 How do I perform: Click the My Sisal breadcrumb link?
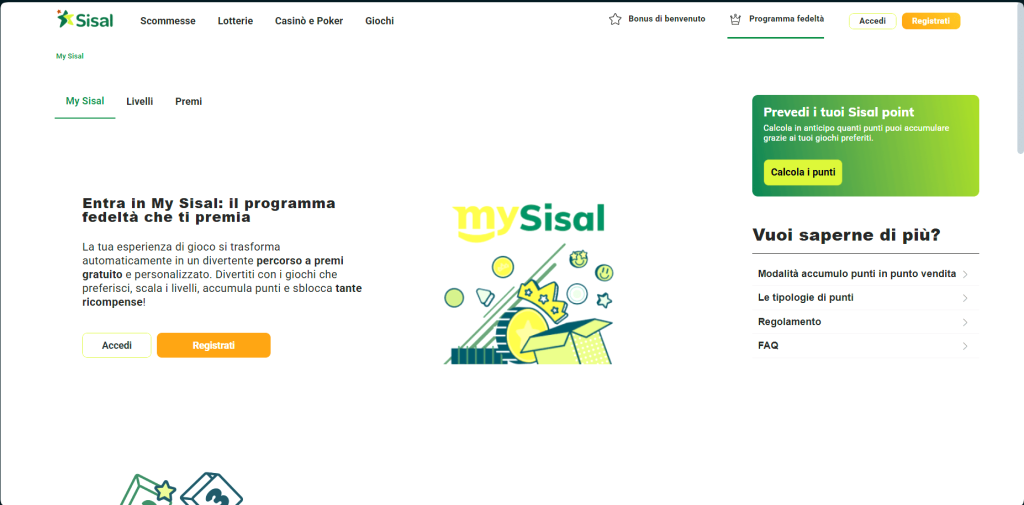point(68,56)
